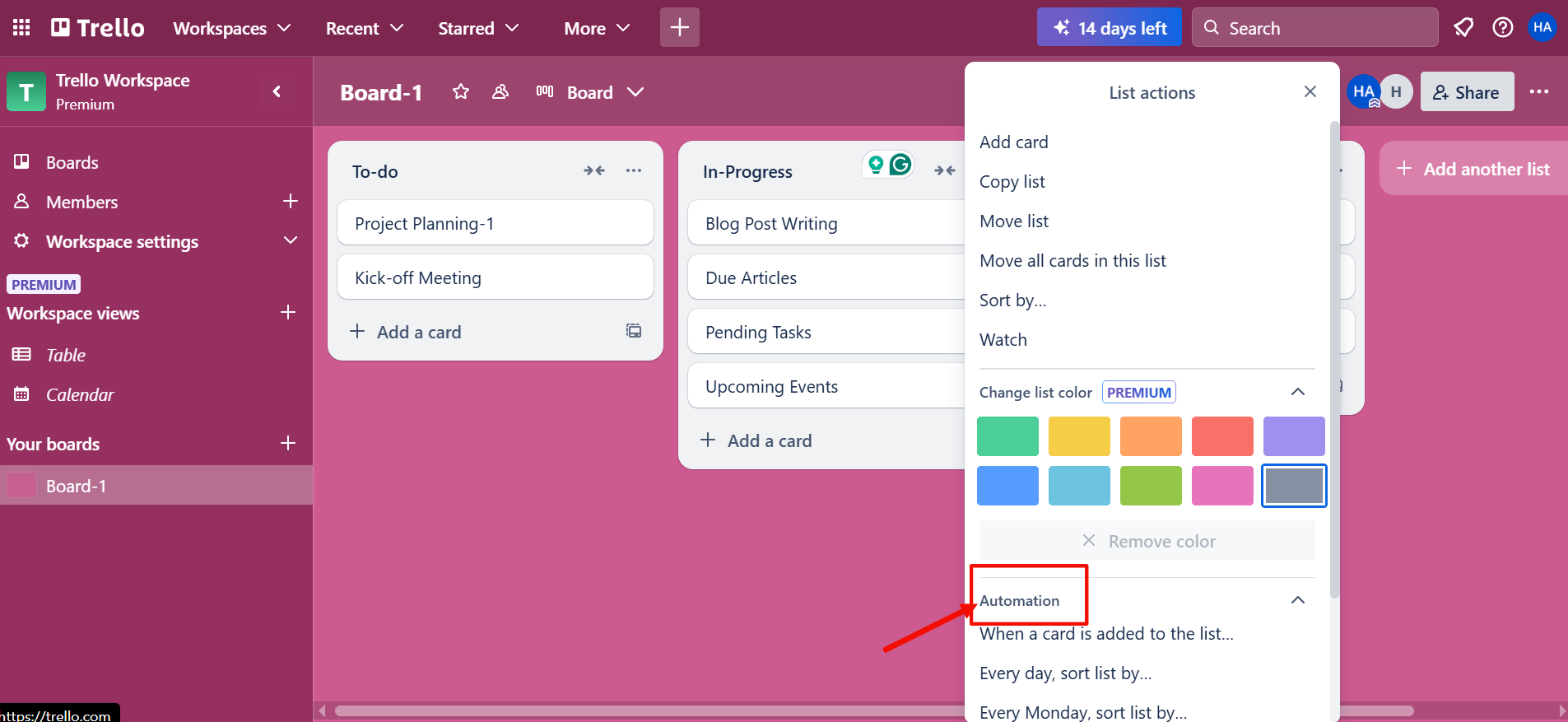Screen dimensions: 1568x722
Task: Click Add another list
Action: tap(1473, 169)
